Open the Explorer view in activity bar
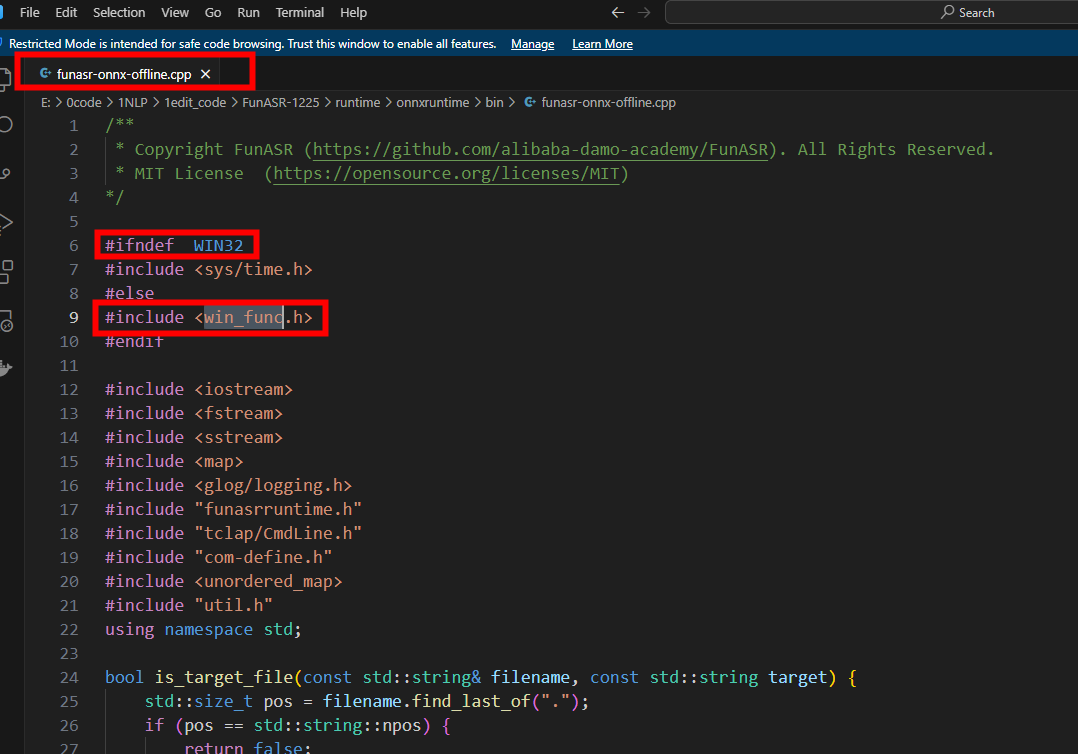1078x754 pixels. point(6,79)
